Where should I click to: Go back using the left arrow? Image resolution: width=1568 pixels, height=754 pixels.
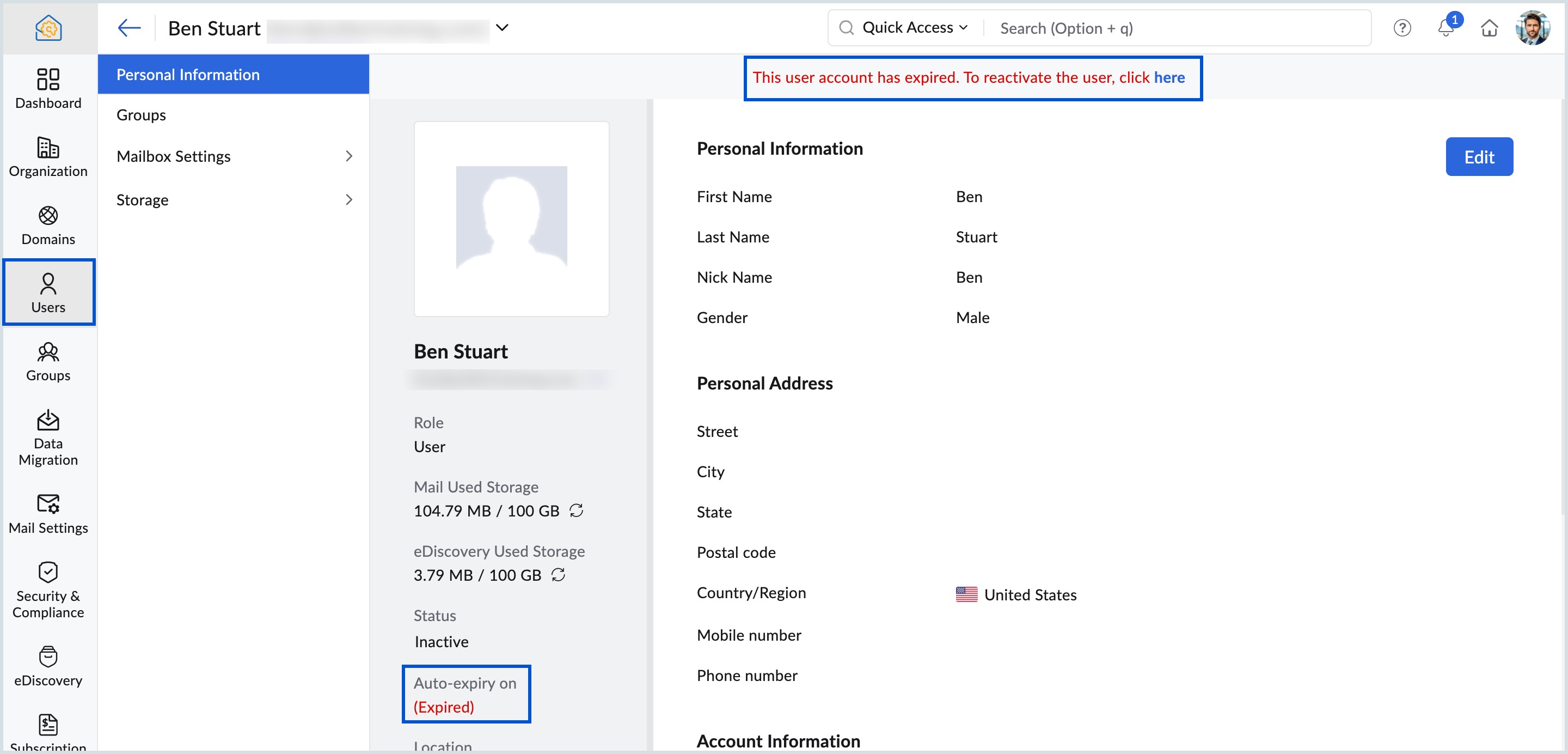tap(129, 28)
